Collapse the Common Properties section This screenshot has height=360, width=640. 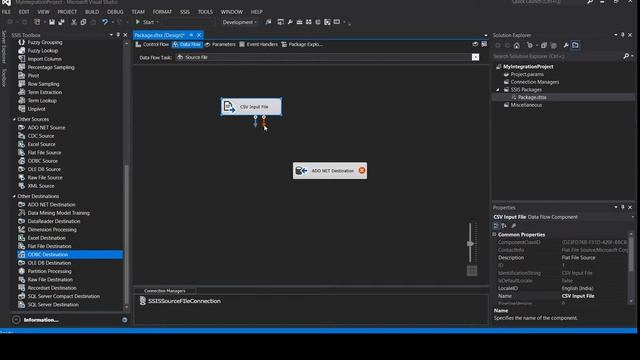(494, 234)
